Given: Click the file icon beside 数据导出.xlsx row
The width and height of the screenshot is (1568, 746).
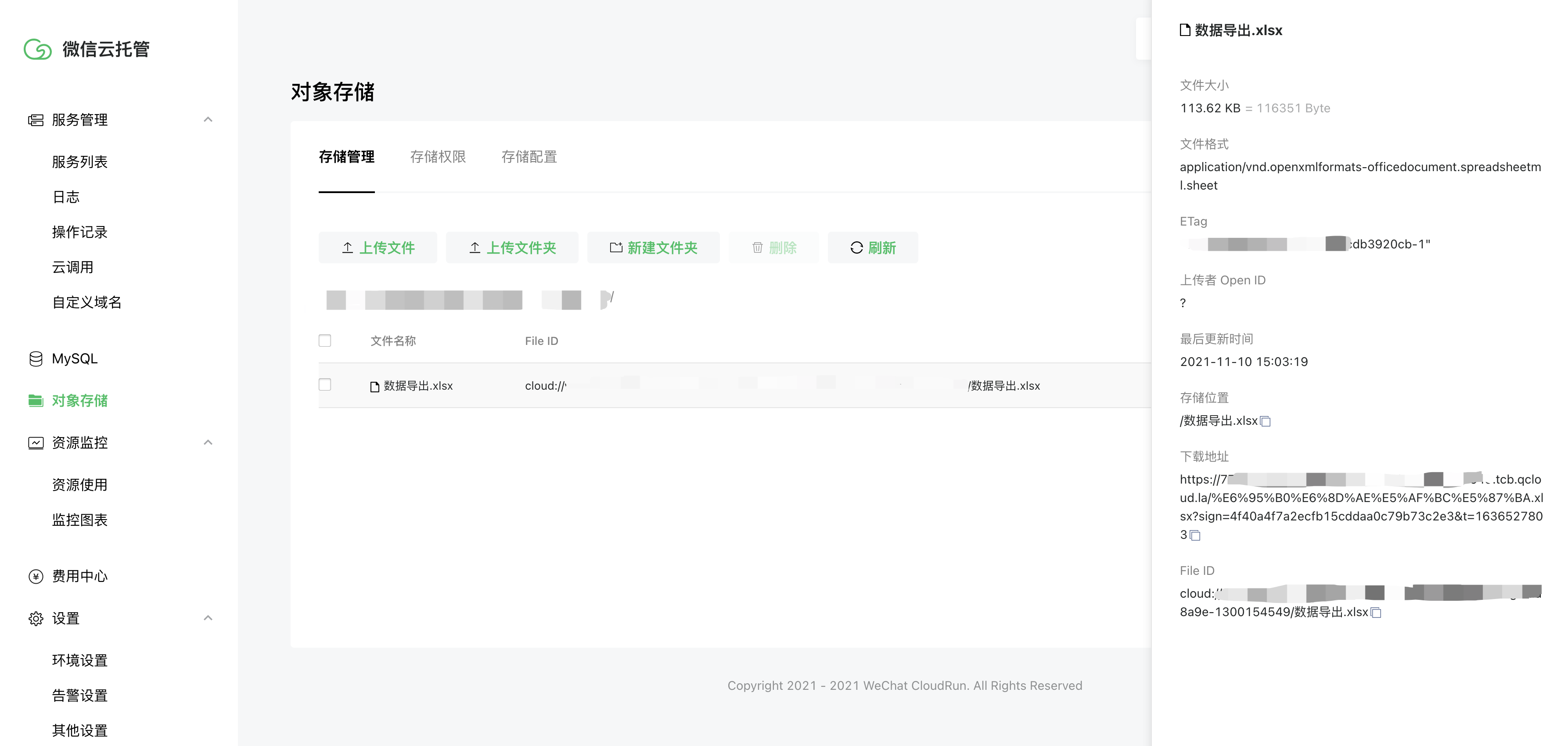Looking at the screenshot, I should click(375, 387).
